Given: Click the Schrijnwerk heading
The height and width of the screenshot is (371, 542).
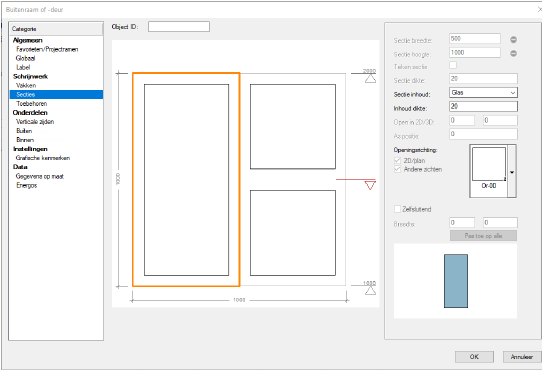Looking at the screenshot, I should pos(30,76).
